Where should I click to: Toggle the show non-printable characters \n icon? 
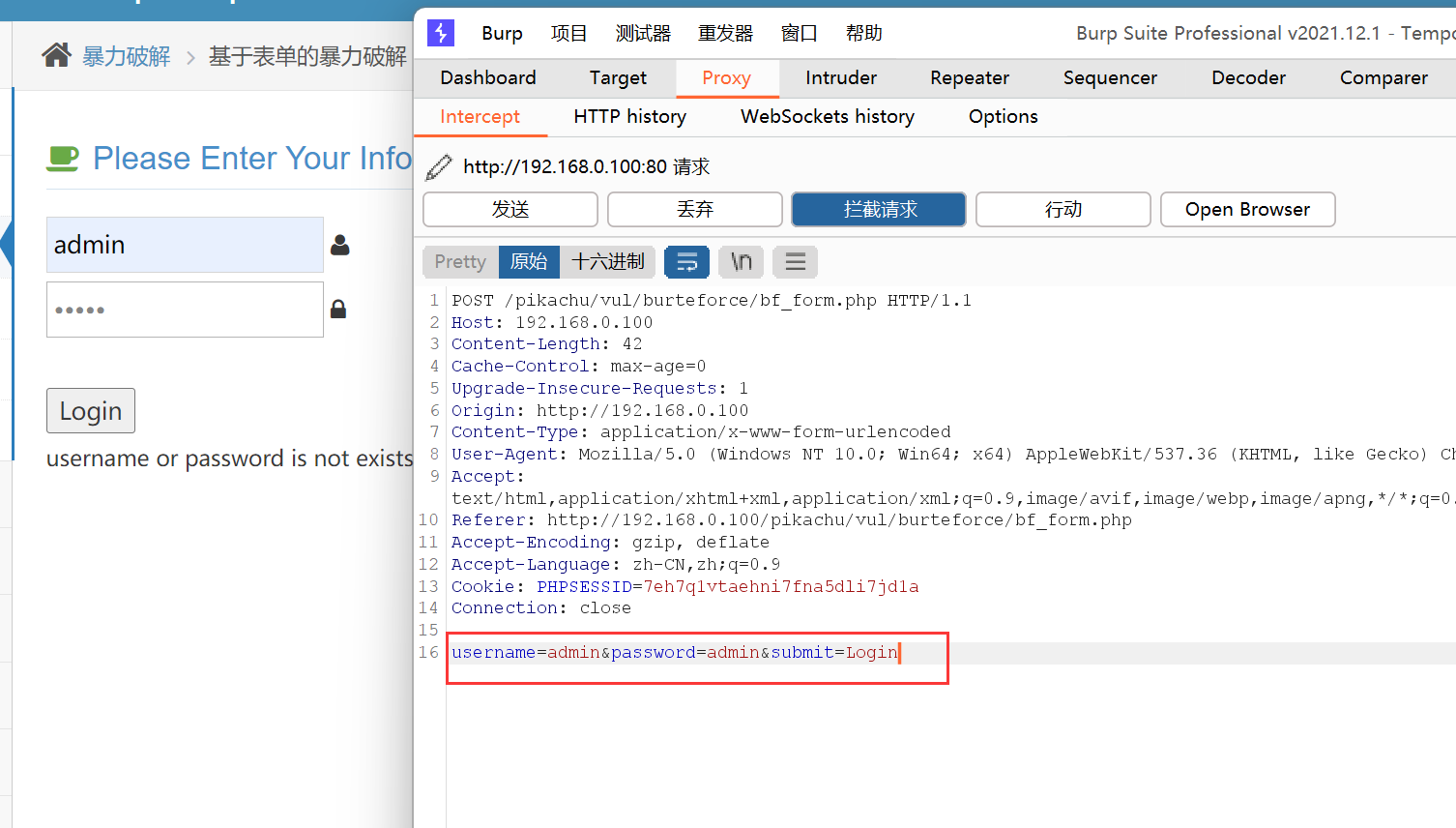[x=742, y=261]
